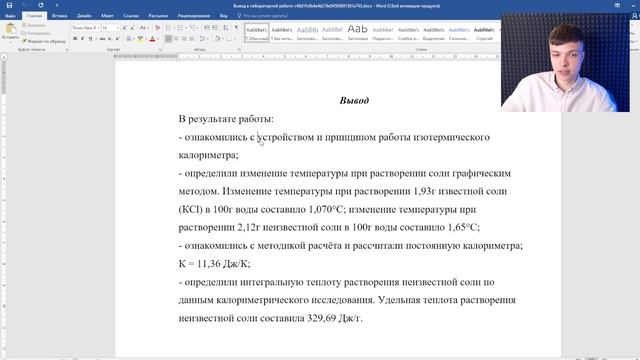The height and width of the screenshot is (360, 640).
Task: Toggle center alignment
Action: (176, 38)
